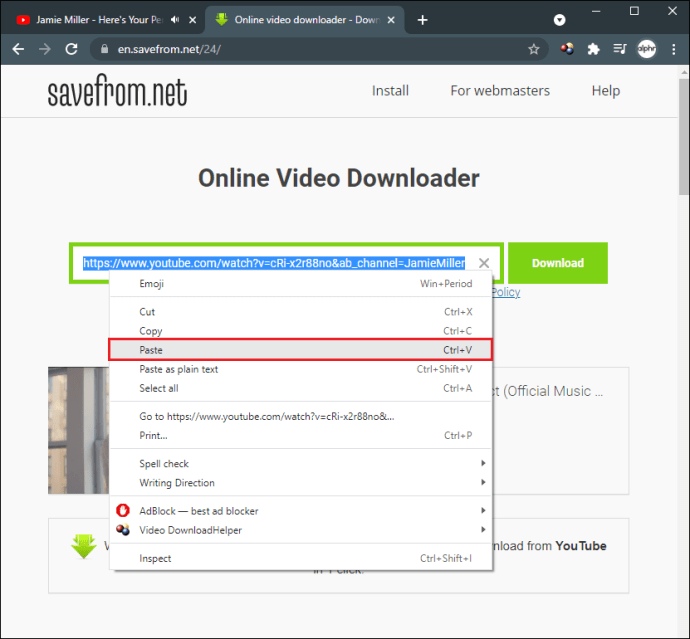Open the Chrome three-dot menu

[x=674, y=49]
